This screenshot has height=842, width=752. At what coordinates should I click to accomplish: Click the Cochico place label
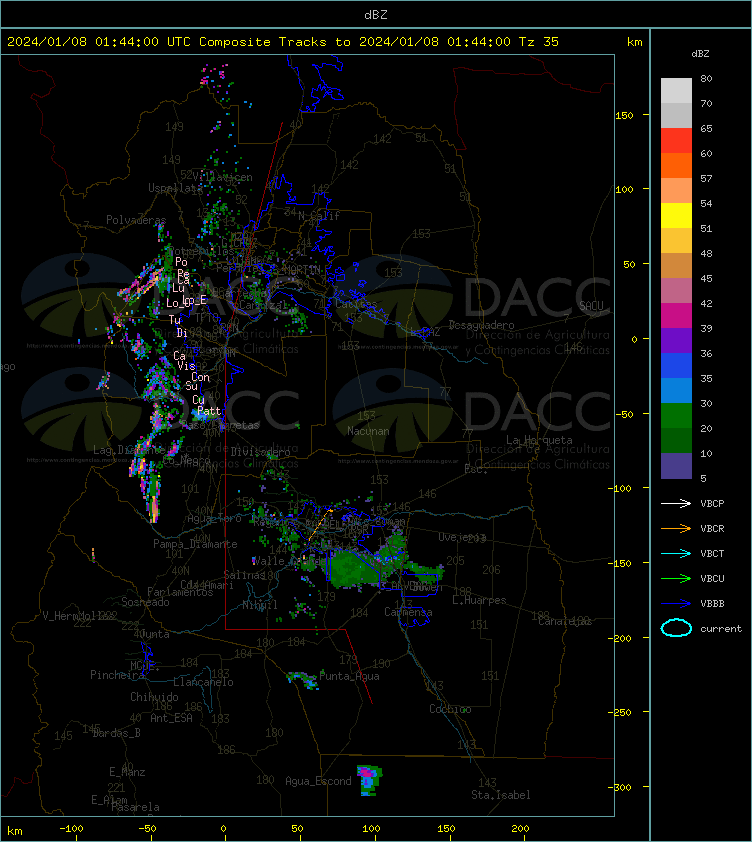pos(450,709)
